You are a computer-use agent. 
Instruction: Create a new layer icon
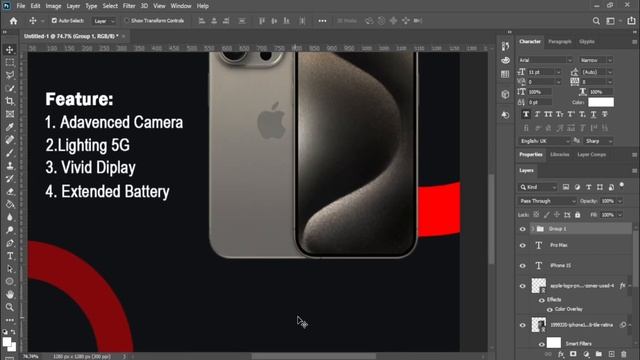(611, 354)
